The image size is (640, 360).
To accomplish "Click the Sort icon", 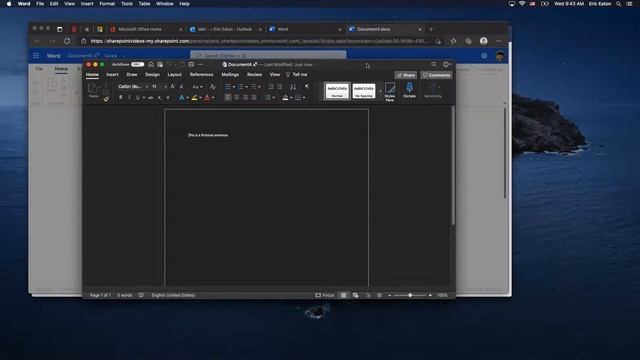I will pos(293,87).
